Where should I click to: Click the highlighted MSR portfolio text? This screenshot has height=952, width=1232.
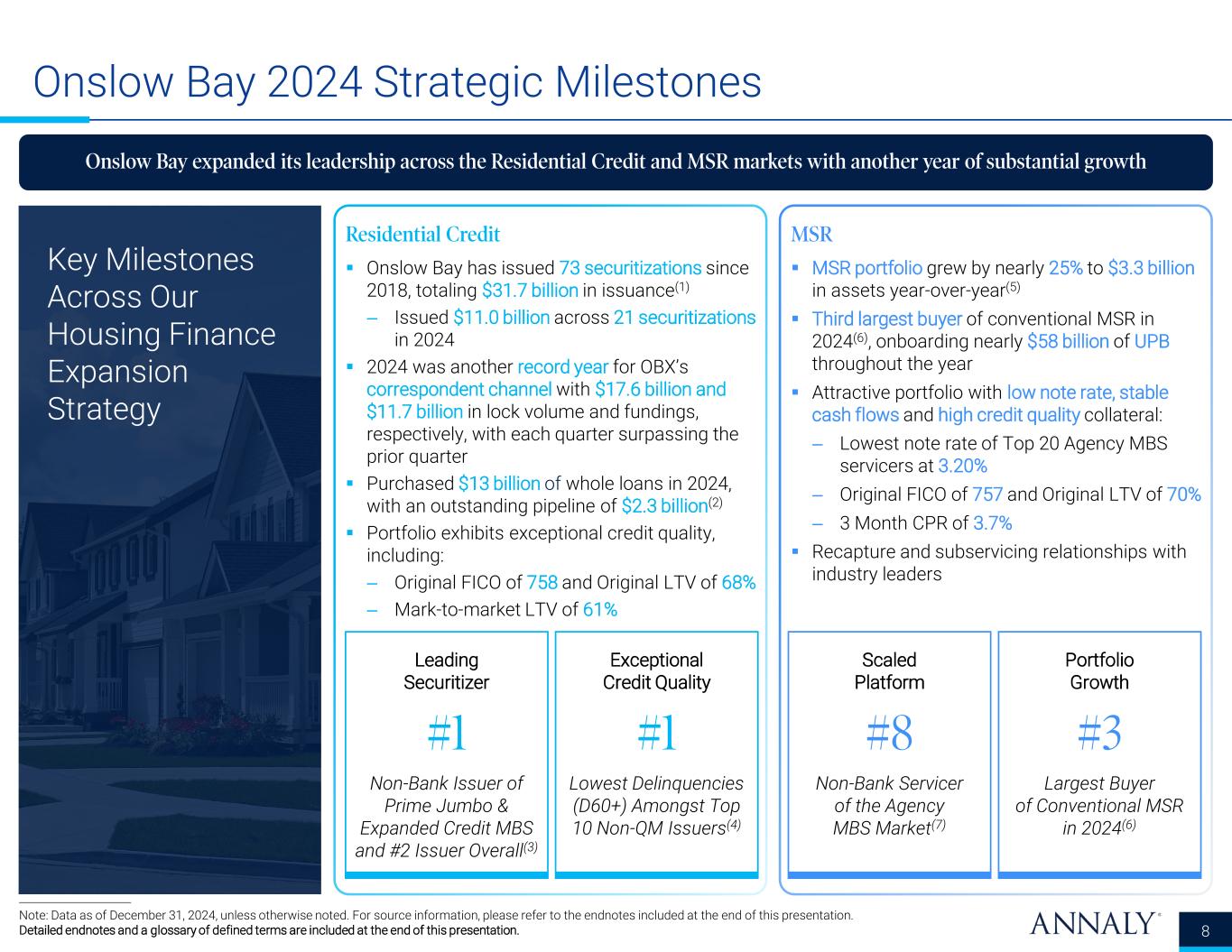[866, 268]
